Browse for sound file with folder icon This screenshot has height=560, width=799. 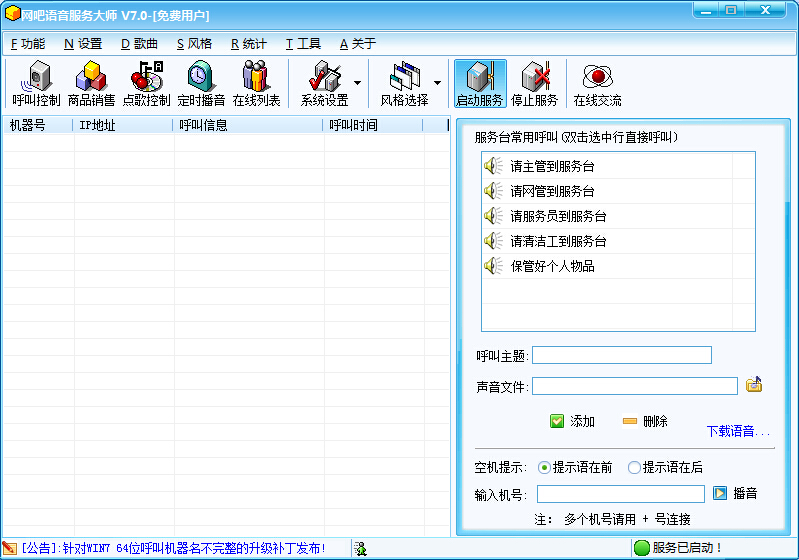tap(754, 385)
